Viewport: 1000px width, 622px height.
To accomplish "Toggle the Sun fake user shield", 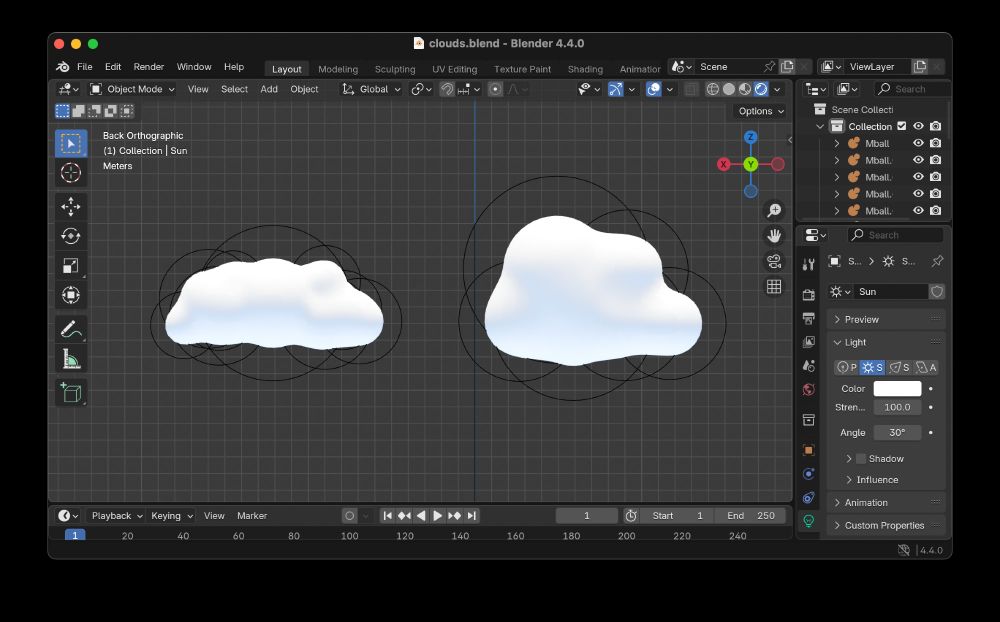I will tap(937, 292).
